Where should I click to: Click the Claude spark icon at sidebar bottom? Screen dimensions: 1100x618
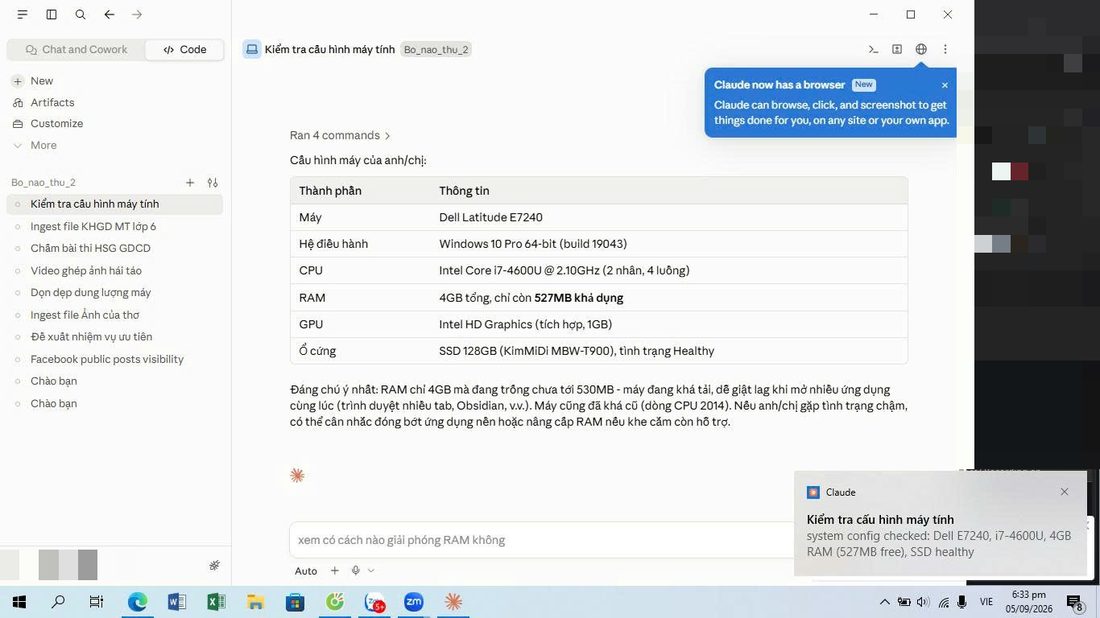point(215,565)
